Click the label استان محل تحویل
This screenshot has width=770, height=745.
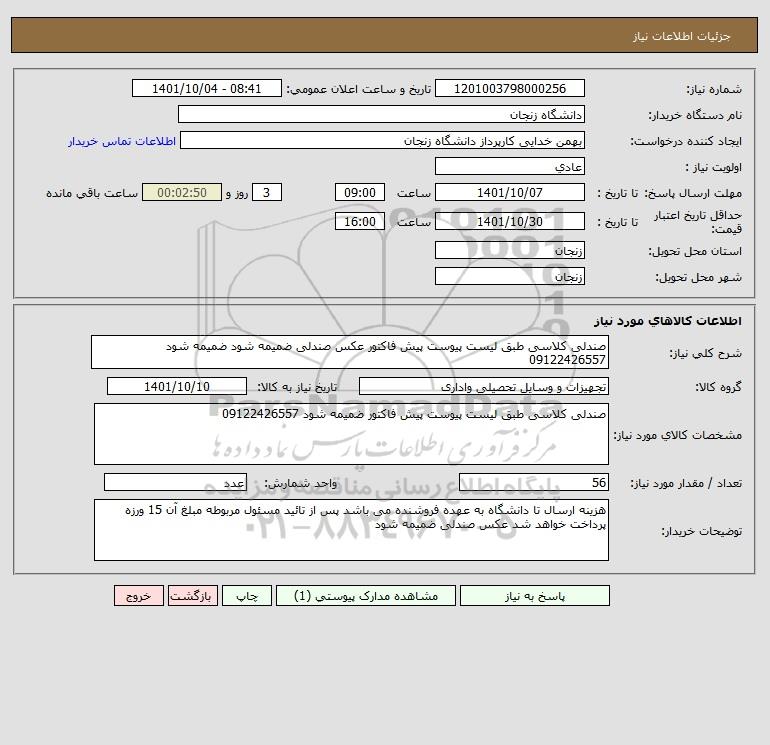tap(695, 251)
